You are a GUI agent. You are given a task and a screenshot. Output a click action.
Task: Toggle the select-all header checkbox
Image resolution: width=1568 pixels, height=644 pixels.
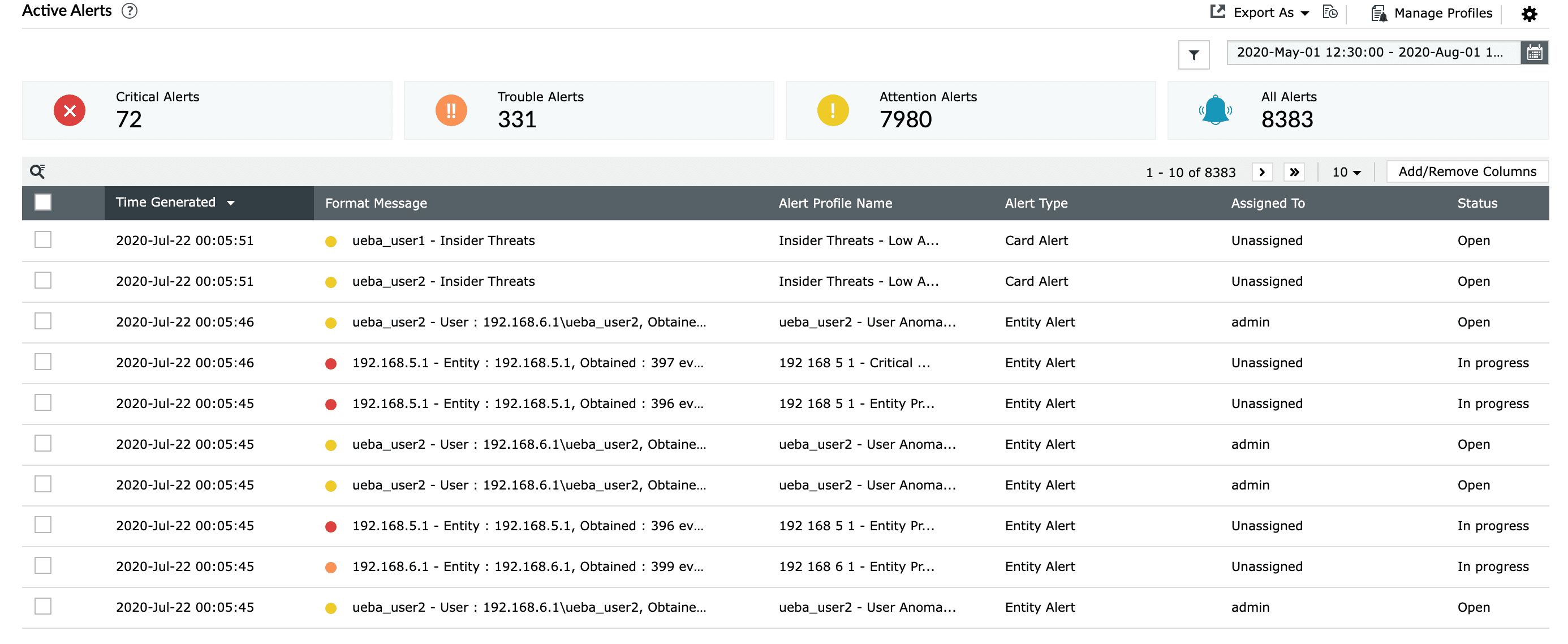[42, 202]
